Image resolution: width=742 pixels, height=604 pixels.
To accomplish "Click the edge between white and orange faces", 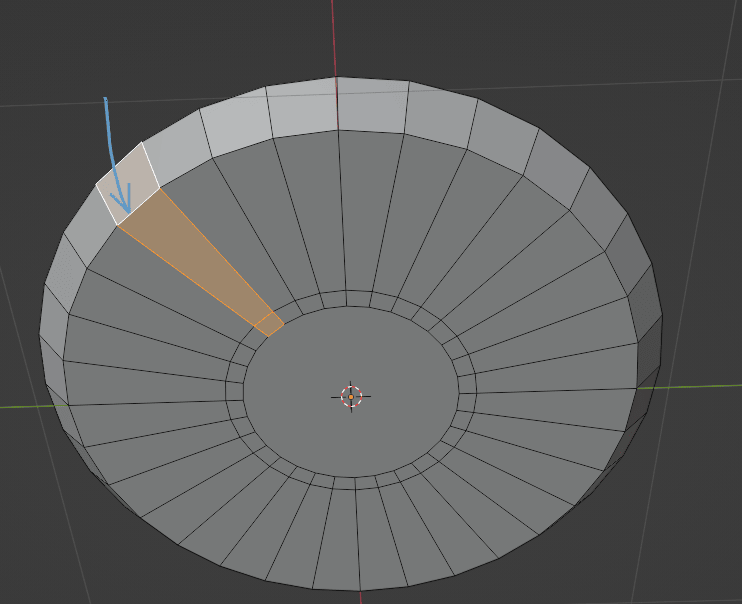I will pyautogui.click(x=138, y=205).
